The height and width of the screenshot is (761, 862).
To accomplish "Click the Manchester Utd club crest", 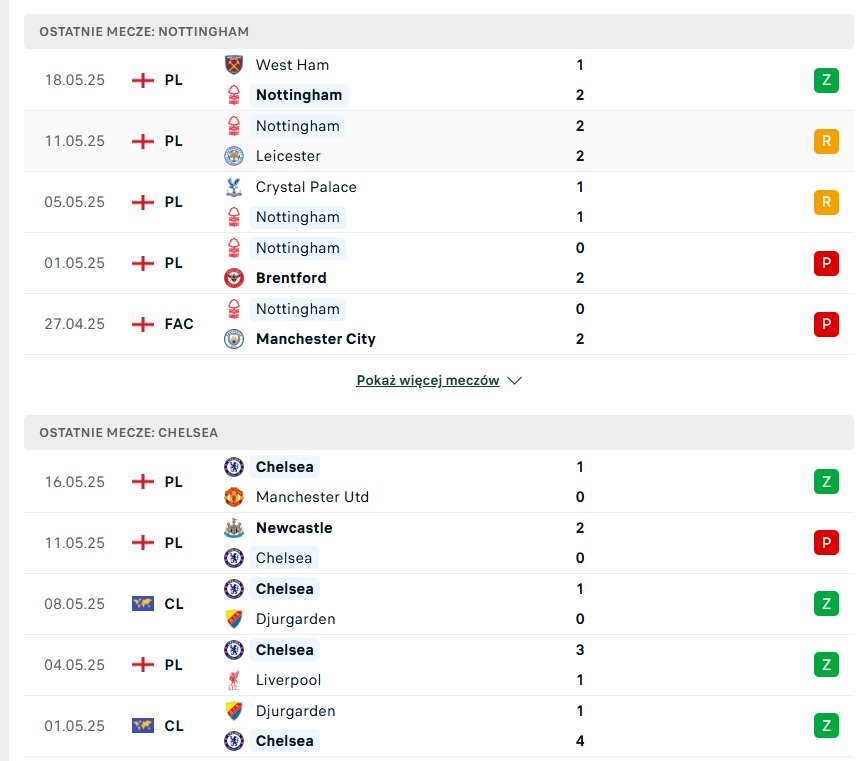I will pos(234,497).
